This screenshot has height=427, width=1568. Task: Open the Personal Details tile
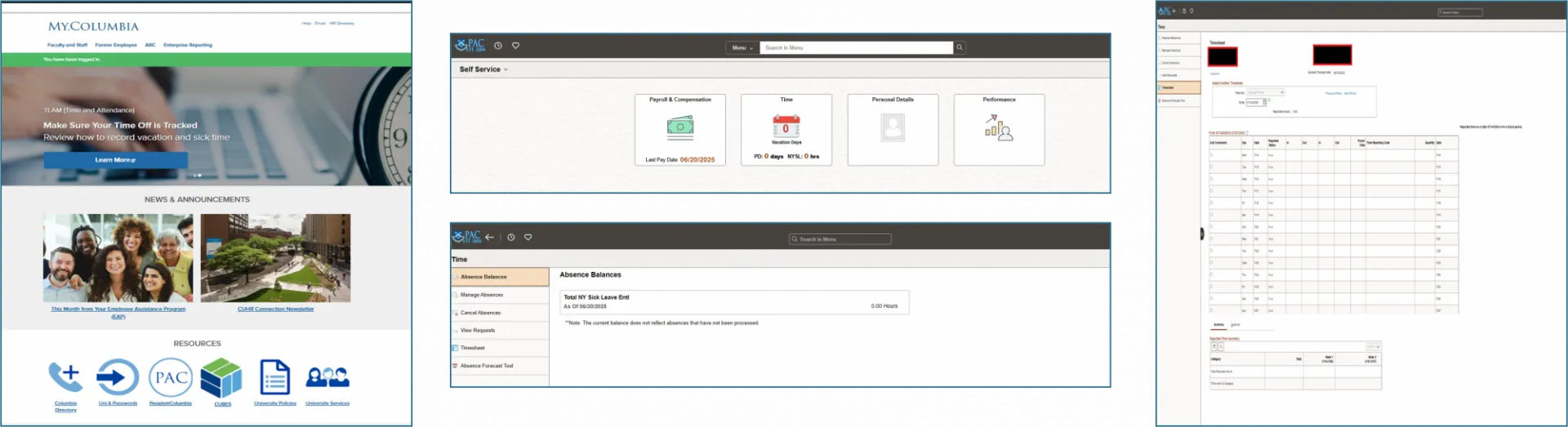[x=893, y=130]
